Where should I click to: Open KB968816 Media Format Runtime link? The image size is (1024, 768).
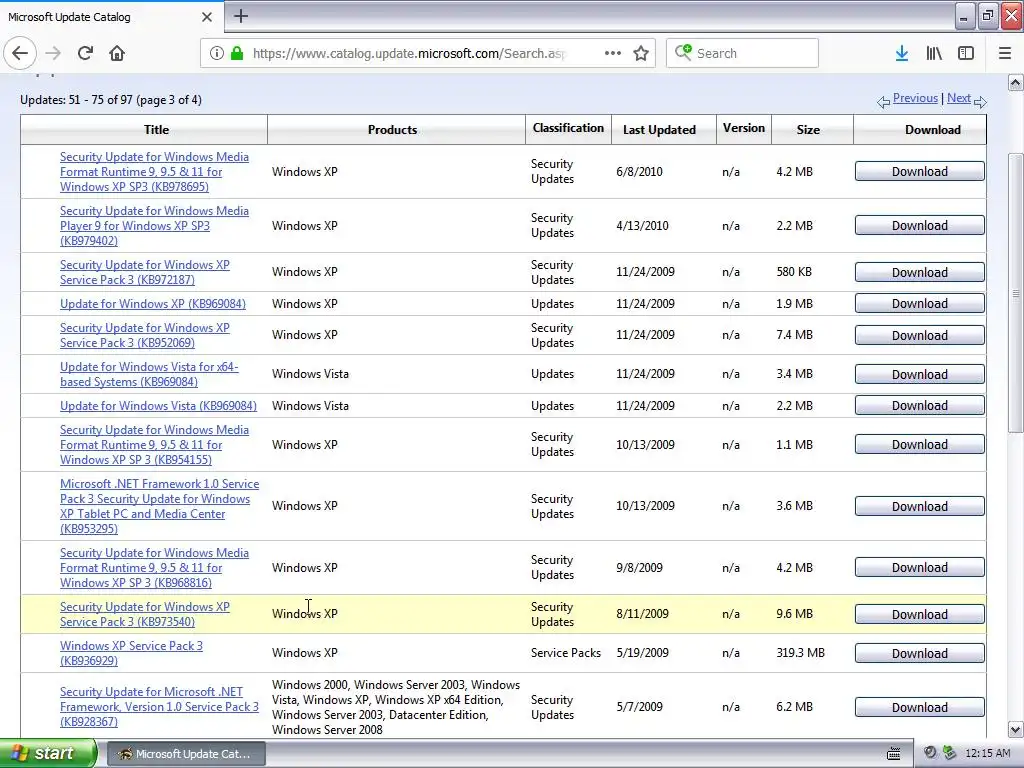click(154, 568)
